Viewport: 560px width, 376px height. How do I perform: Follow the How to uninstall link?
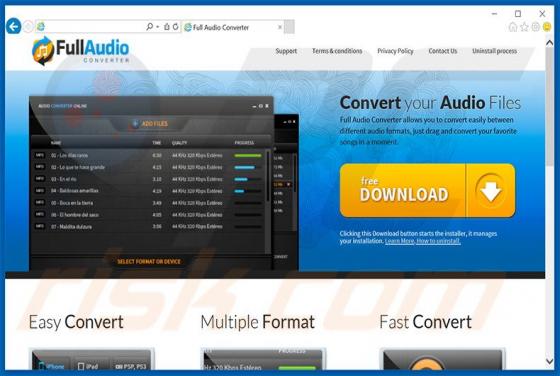point(438,241)
